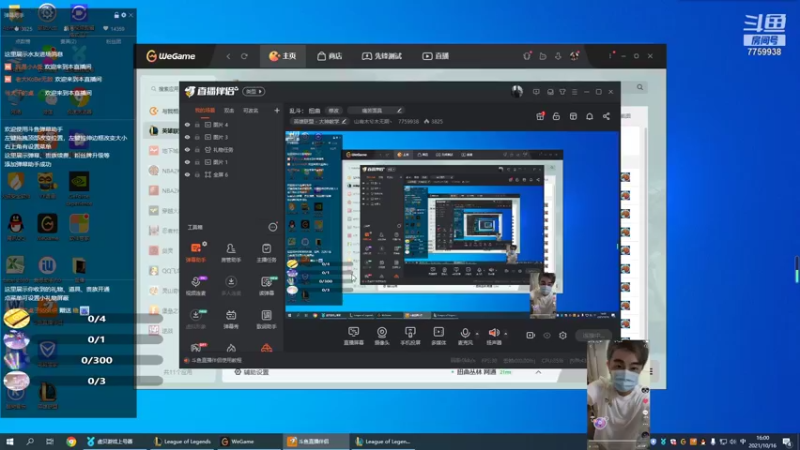This screenshot has height=450, width=800.
Task: Toggle visibility of 图片 1 layer
Action: 187,162
